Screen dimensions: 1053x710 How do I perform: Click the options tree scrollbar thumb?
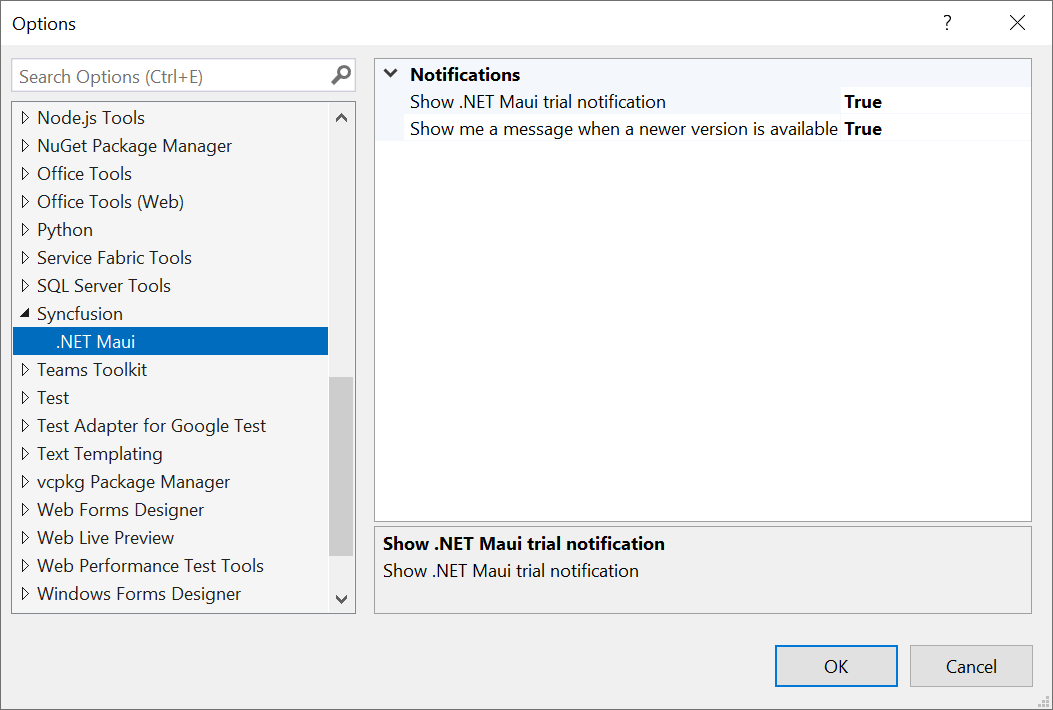341,465
